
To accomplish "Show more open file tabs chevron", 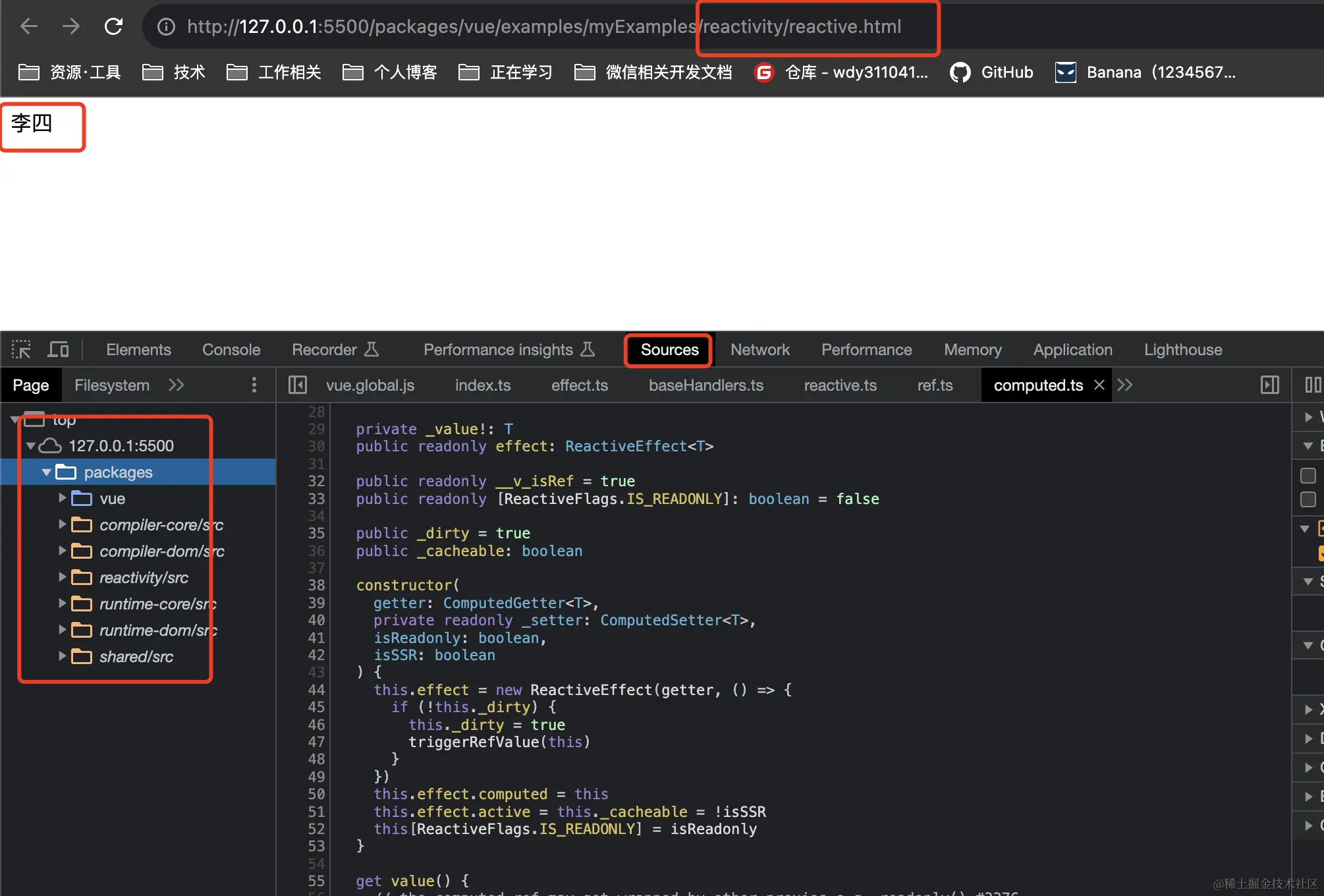I will coord(1125,385).
